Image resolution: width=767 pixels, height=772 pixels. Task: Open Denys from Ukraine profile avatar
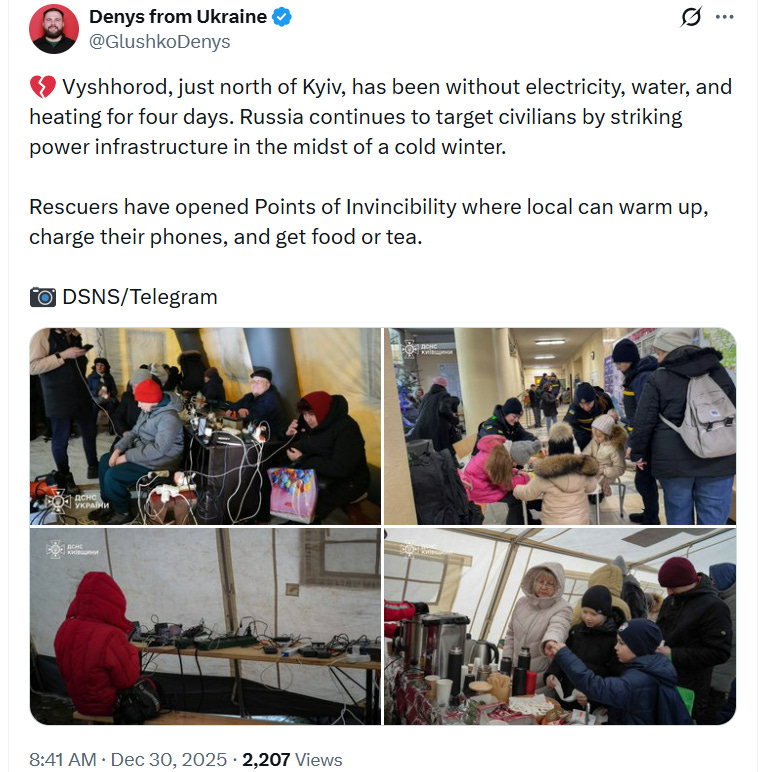point(54,29)
